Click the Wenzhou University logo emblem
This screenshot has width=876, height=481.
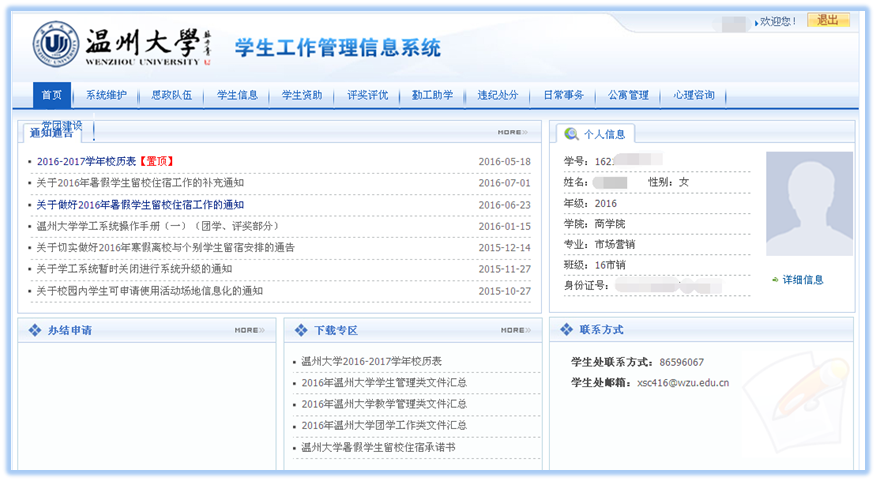coord(56,43)
